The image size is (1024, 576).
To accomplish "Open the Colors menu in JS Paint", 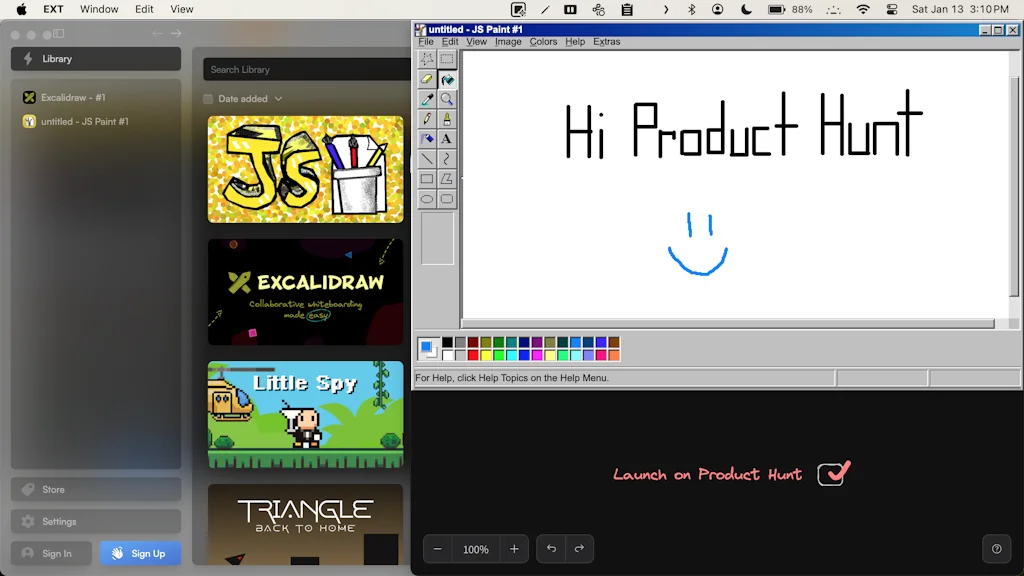I will (x=543, y=42).
